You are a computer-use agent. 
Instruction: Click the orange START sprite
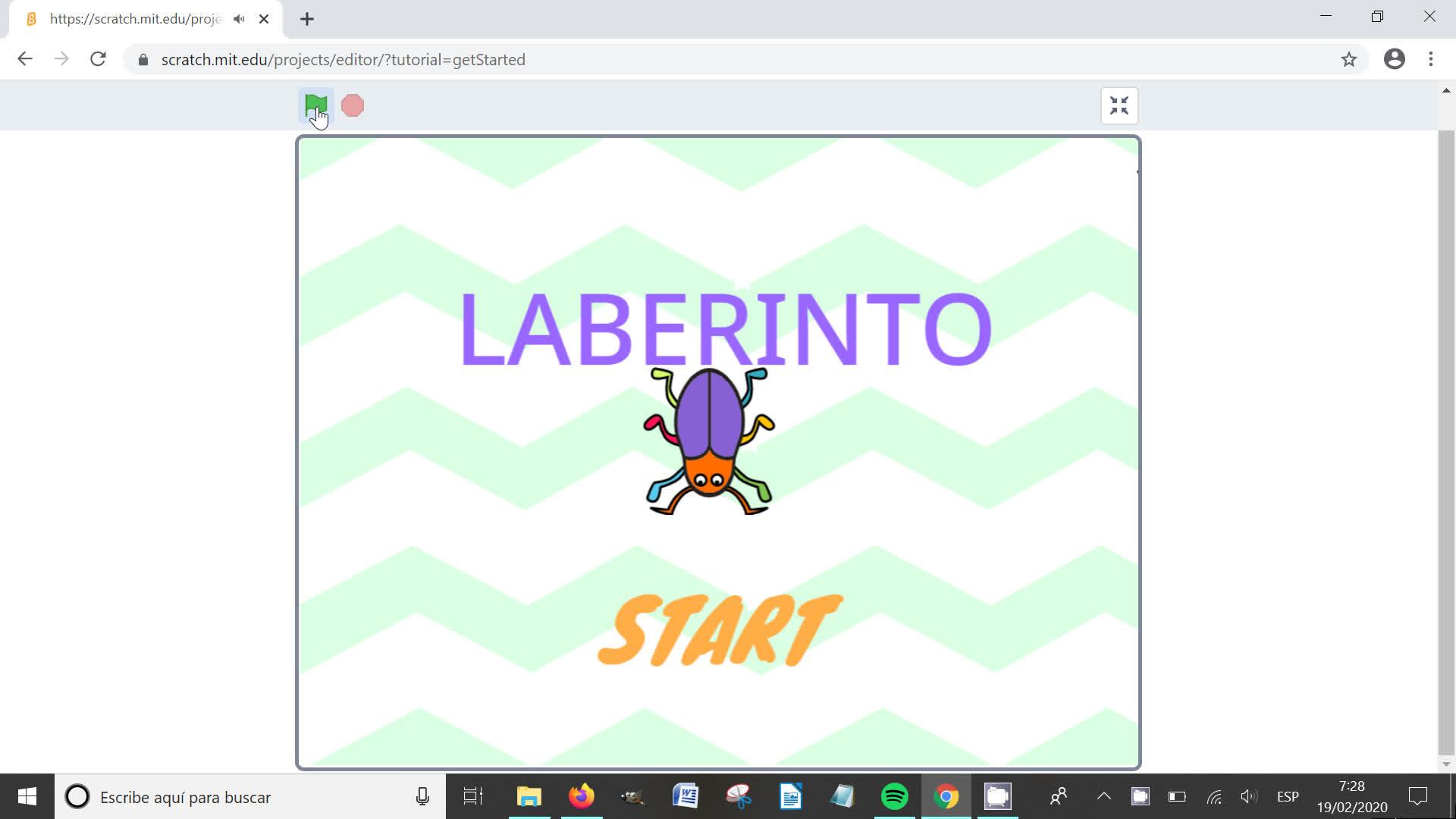[719, 631]
